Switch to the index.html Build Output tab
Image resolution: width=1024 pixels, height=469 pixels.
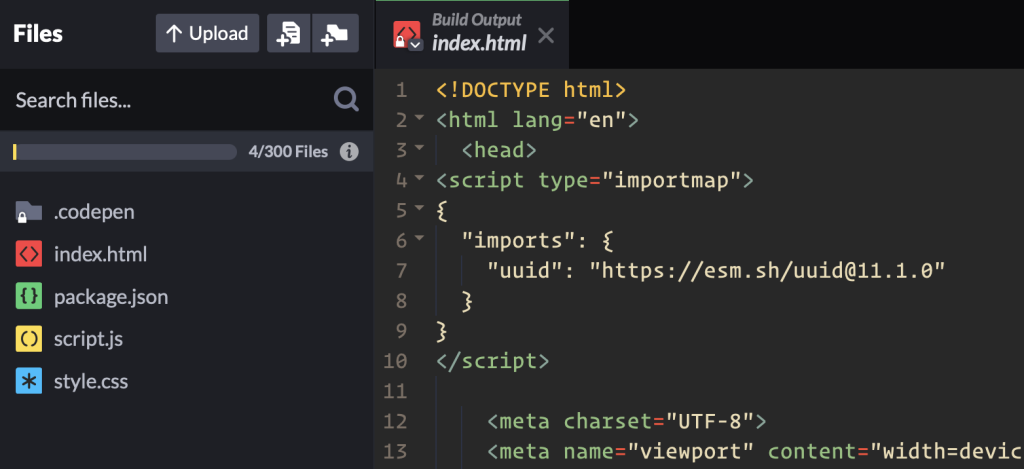tap(478, 34)
